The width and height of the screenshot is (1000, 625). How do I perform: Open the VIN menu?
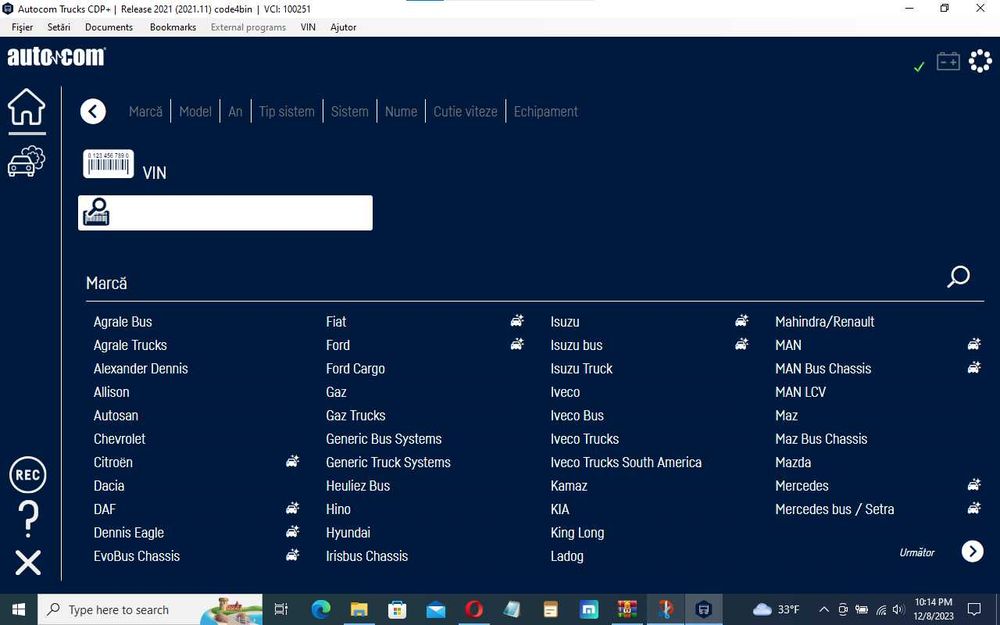[x=308, y=27]
